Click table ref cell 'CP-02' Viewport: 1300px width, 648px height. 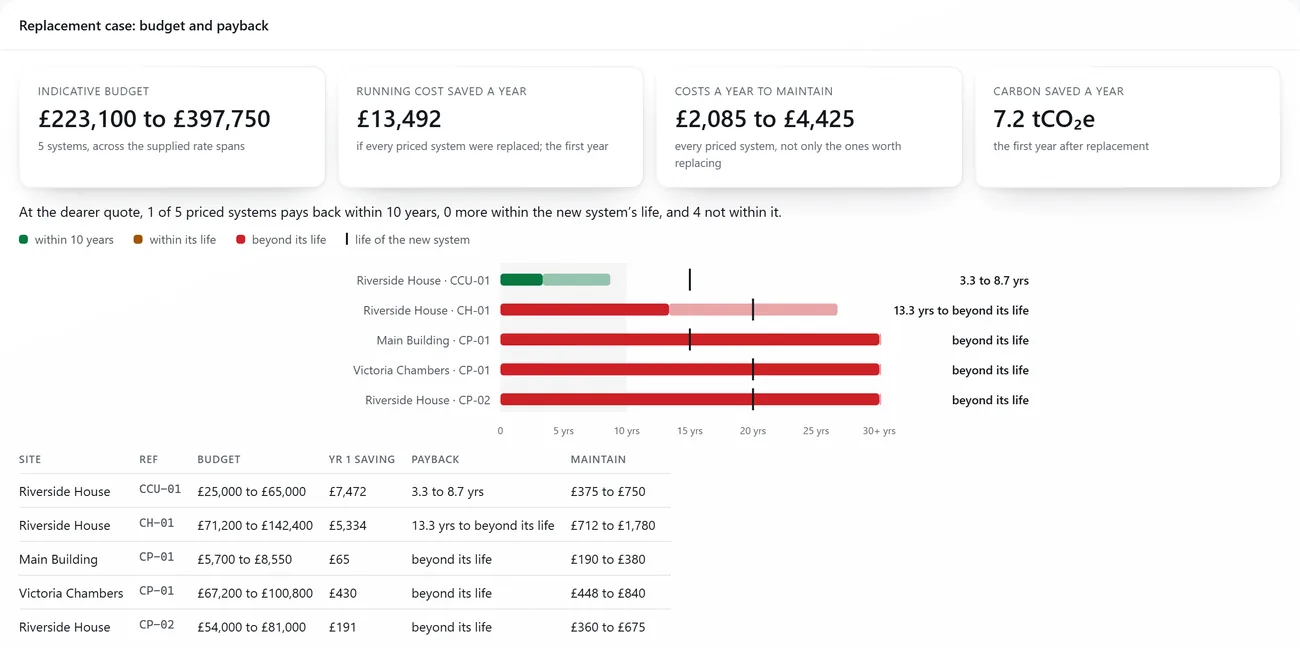157,626
